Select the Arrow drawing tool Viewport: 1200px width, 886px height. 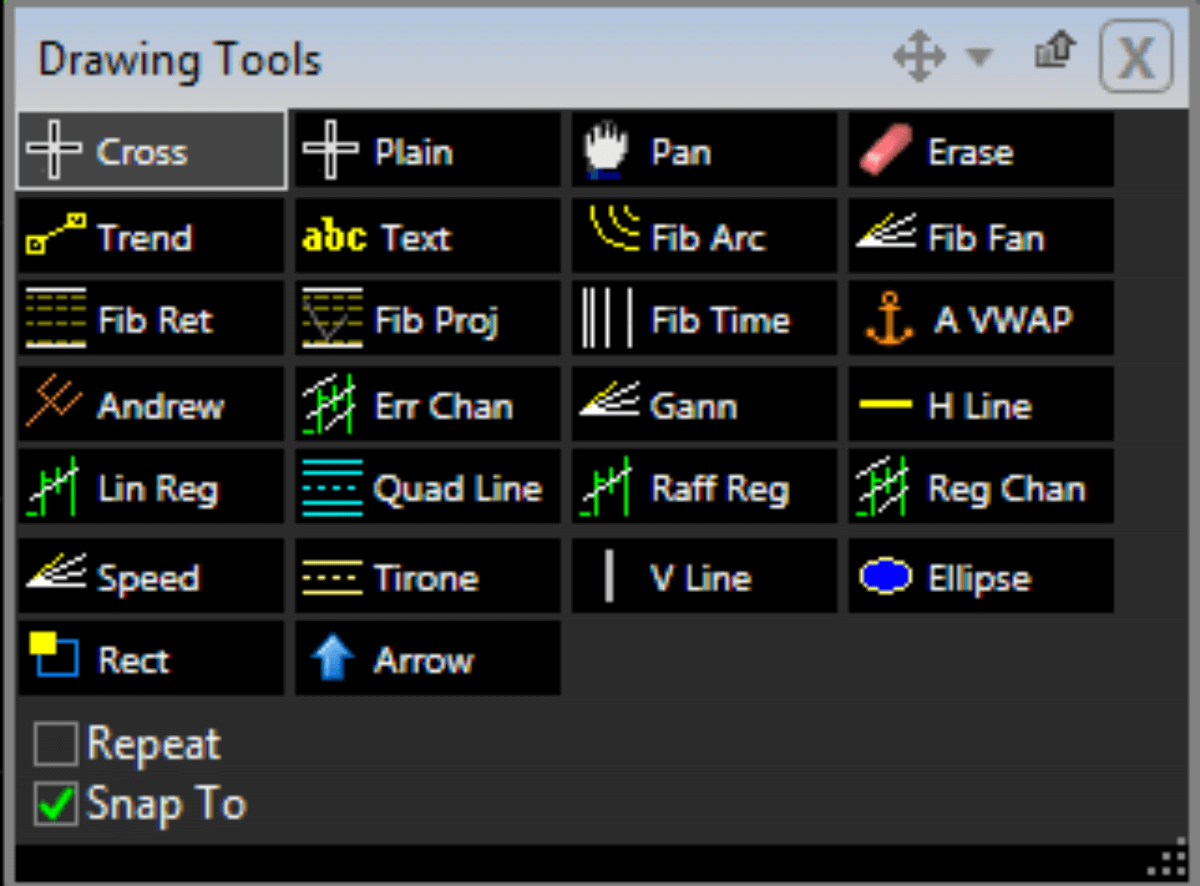tap(428, 658)
